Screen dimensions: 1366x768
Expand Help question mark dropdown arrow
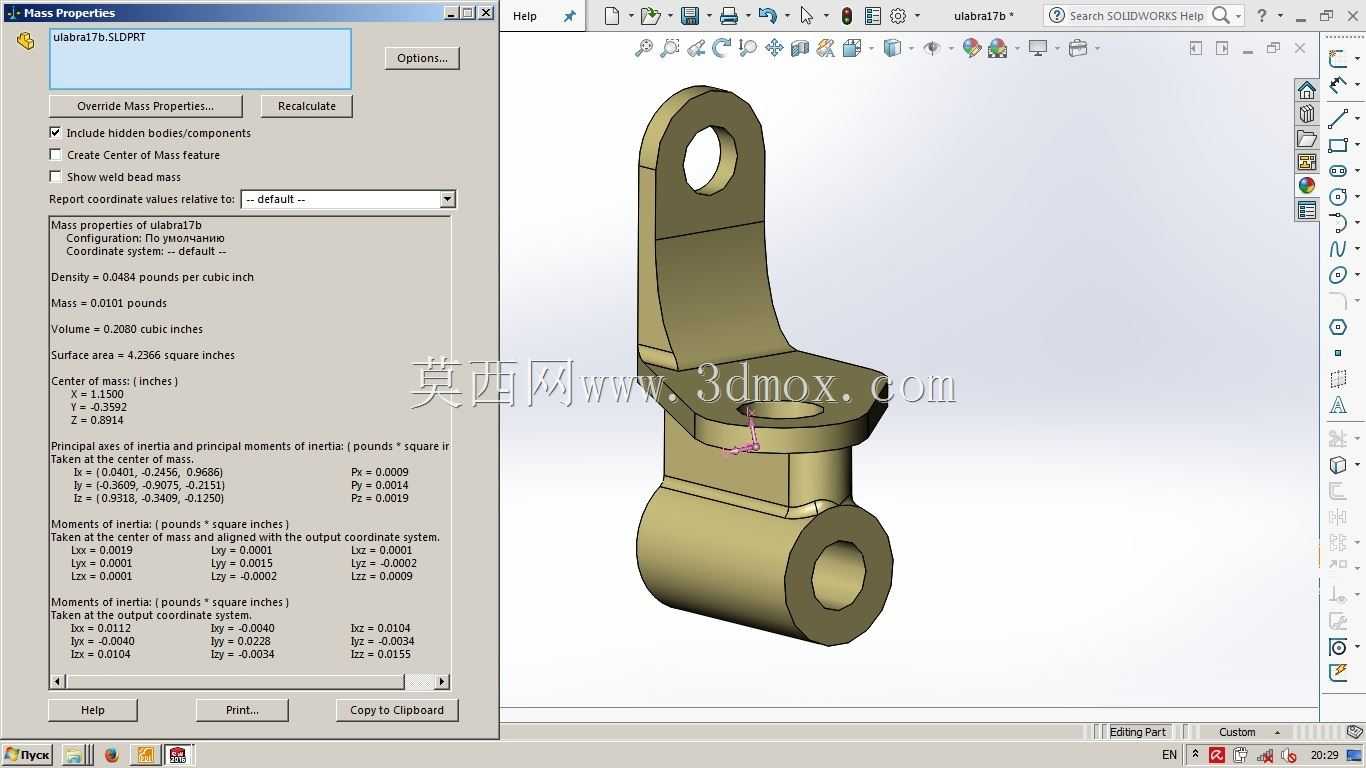click(1279, 16)
